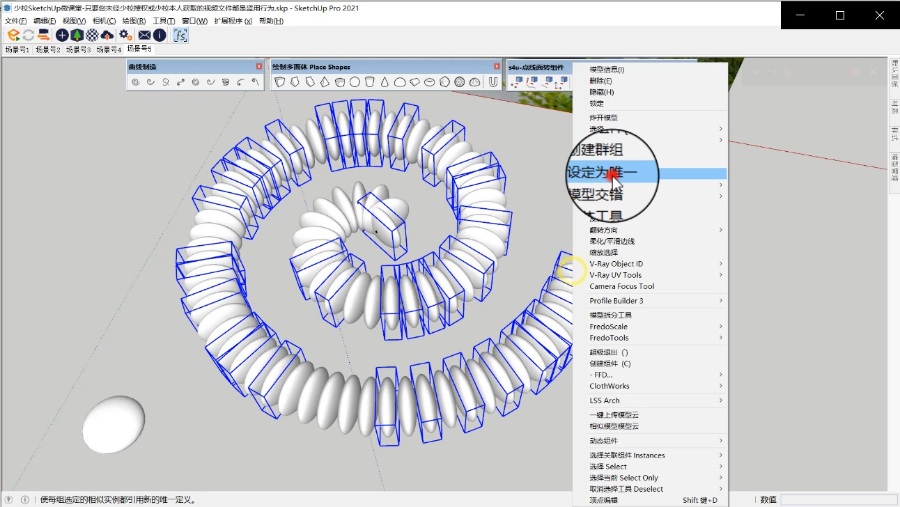Screen dimensions: 900x507
Task: Click the envelope mail icon
Action: 145,36
